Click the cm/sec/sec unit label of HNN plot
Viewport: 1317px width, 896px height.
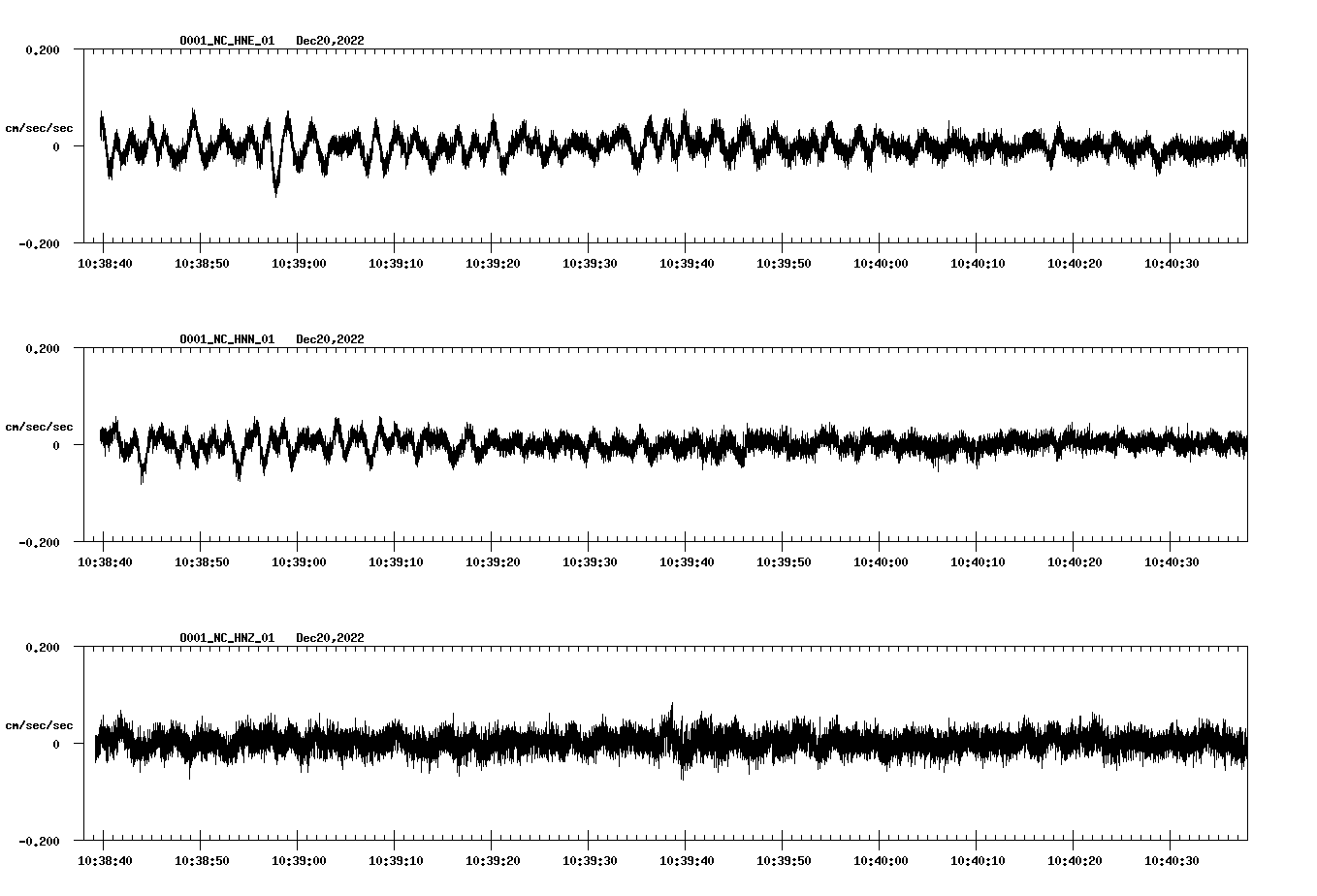pyautogui.click(x=39, y=427)
